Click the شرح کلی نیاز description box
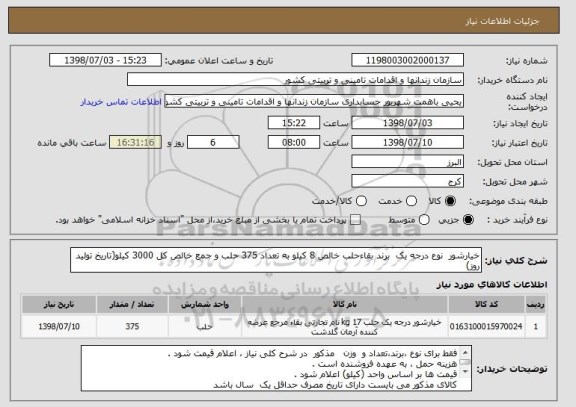 [x=276, y=260]
